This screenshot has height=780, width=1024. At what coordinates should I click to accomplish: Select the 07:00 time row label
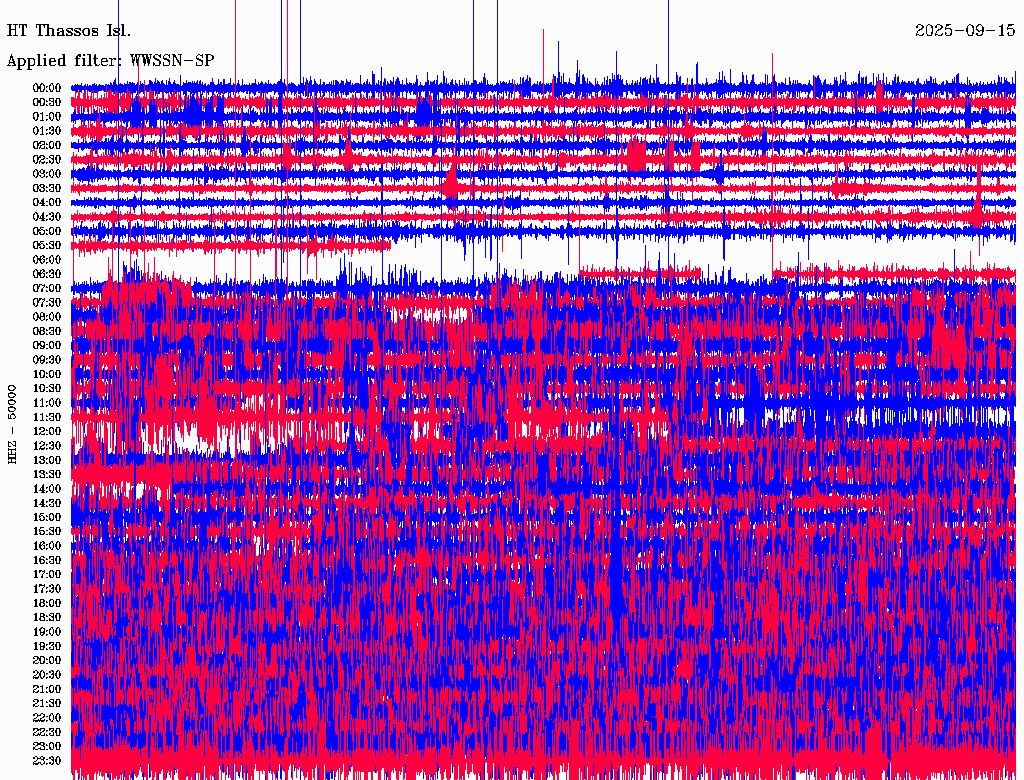tap(47, 288)
